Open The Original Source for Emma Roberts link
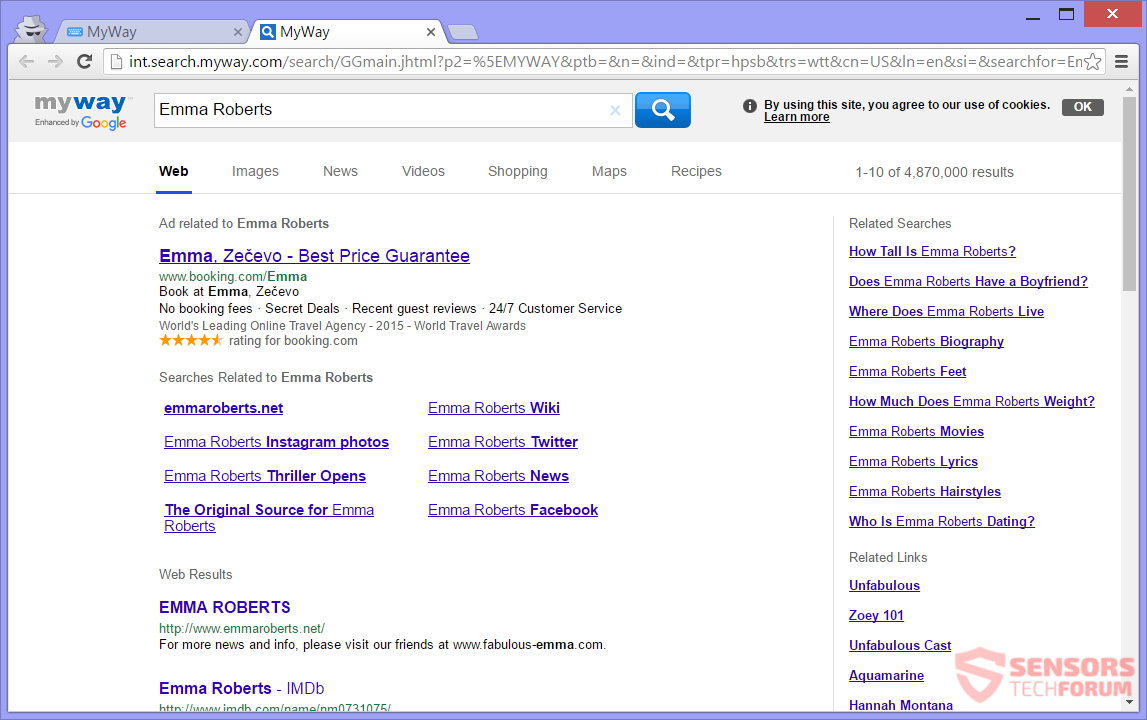Image resolution: width=1147 pixels, height=720 pixels. point(268,517)
